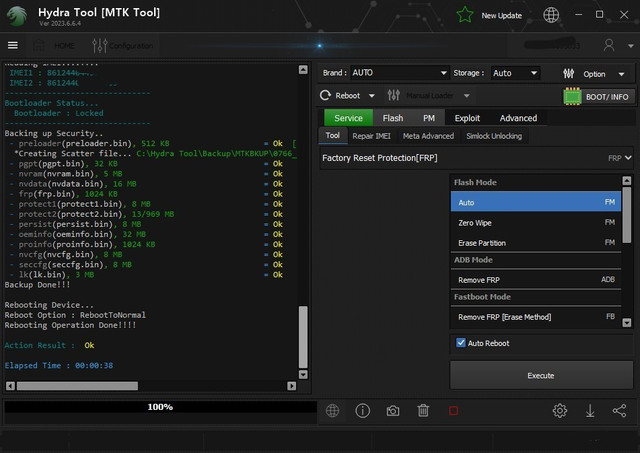Viewport: 640px width, 453px height.
Task: Click the method list scroll down arrow
Action: click(627, 322)
